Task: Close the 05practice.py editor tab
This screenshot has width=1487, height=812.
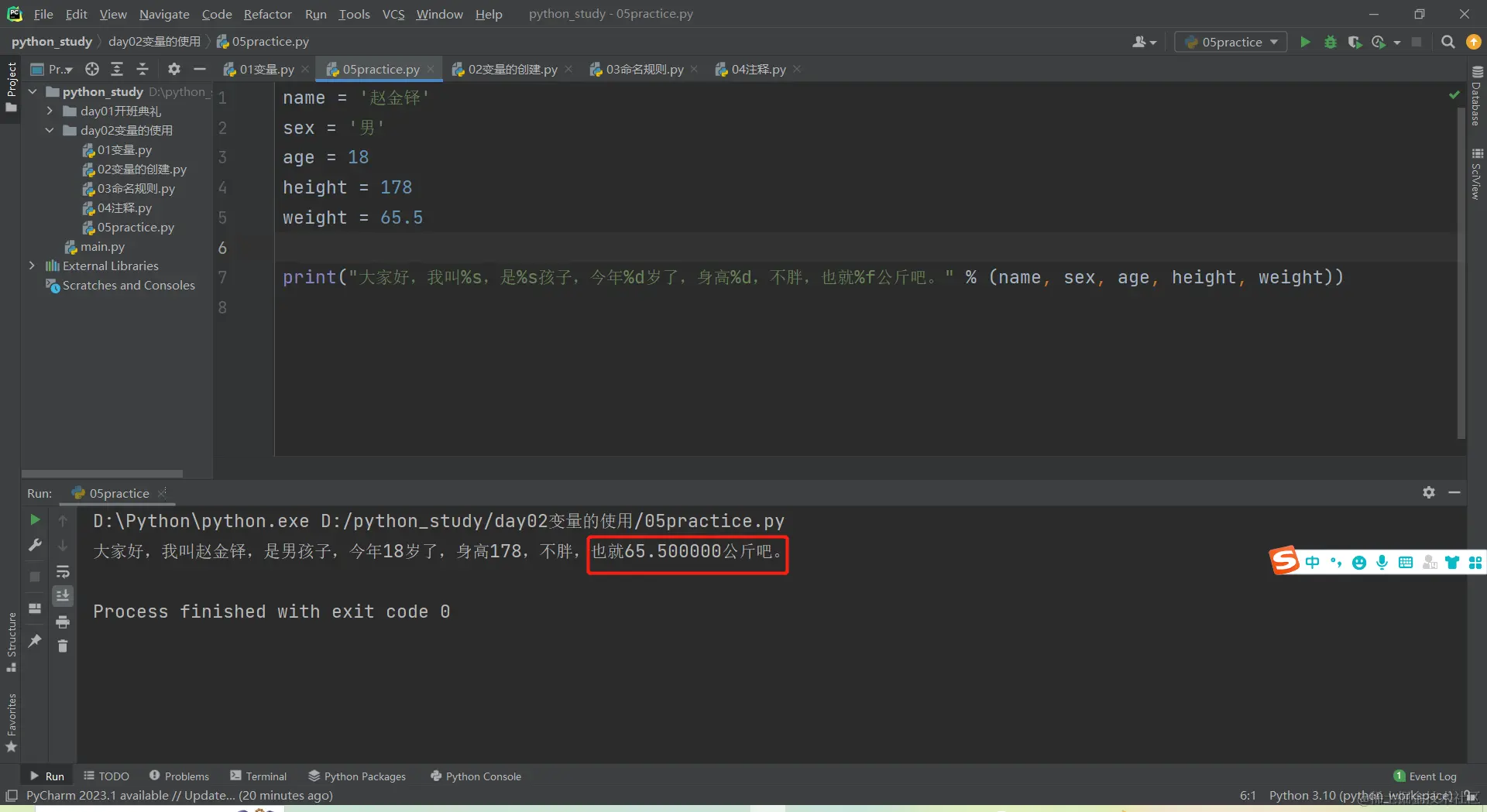Action: pyautogui.click(x=431, y=69)
